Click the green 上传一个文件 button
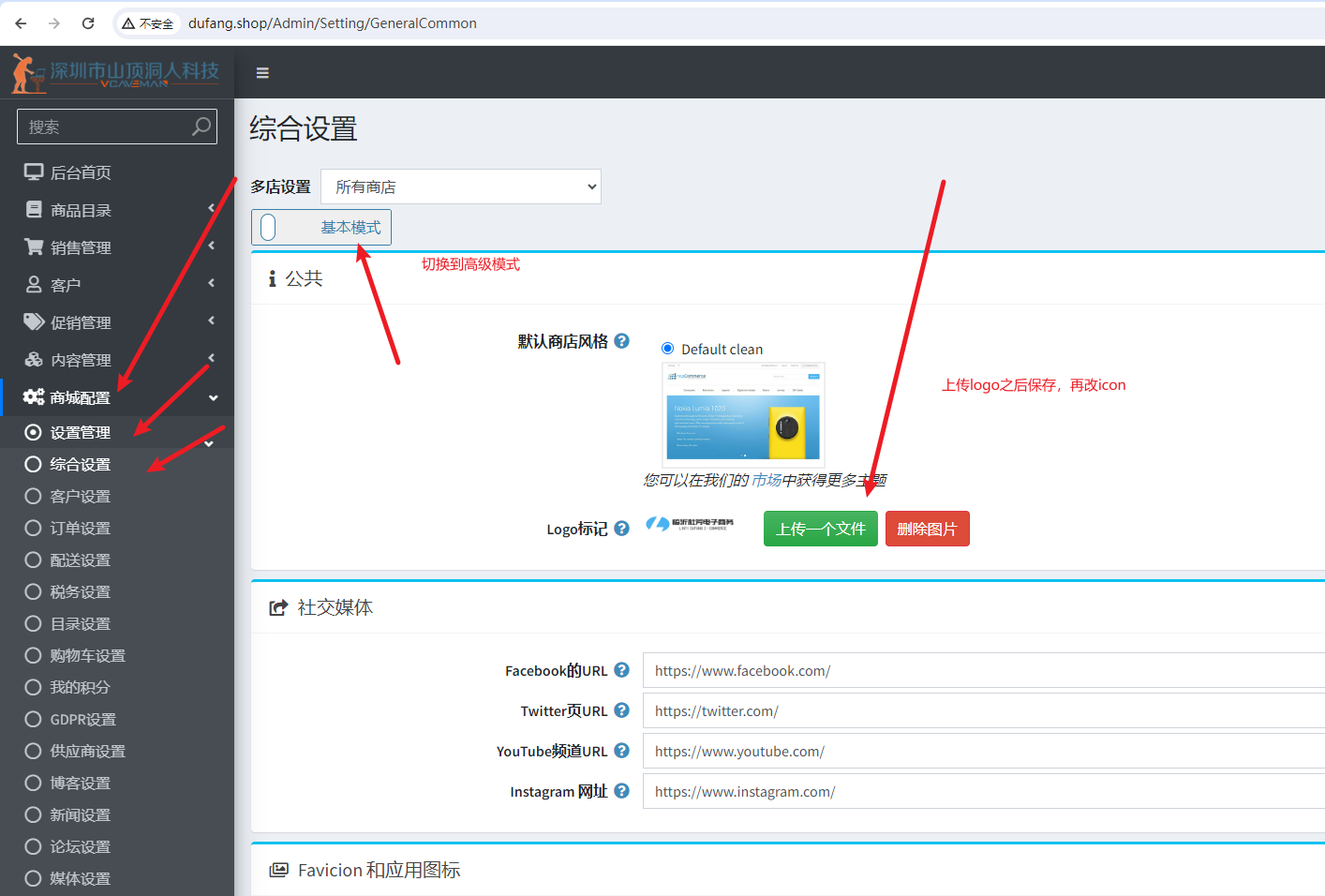The width and height of the screenshot is (1325, 896). tap(820, 529)
